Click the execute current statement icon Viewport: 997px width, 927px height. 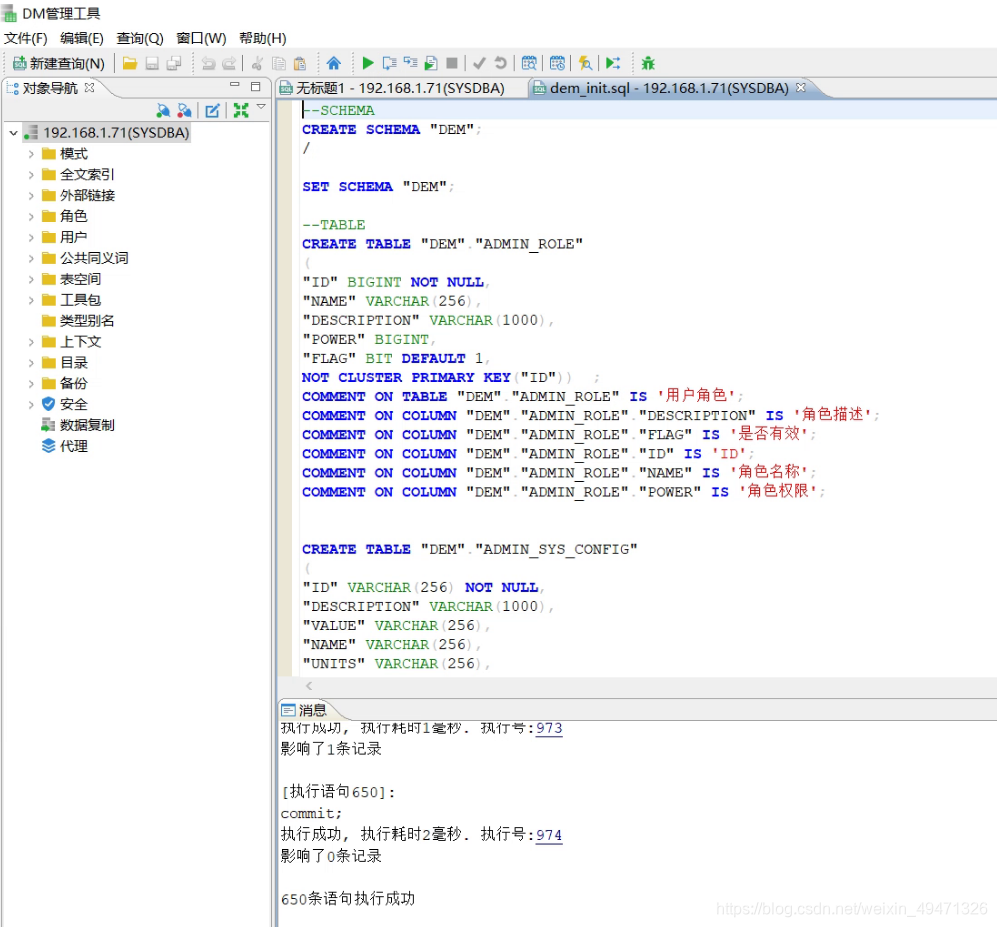click(x=389, y=63)
